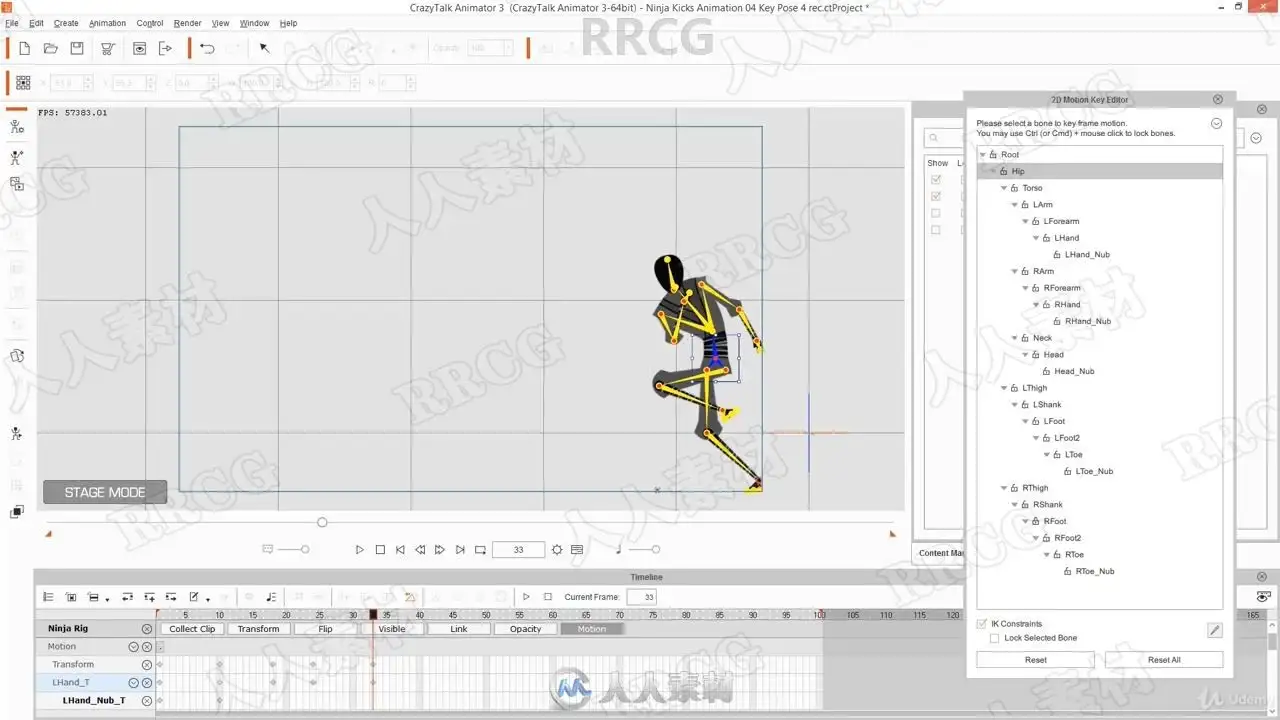Open the Edit menu
The height and width of the screenshot is (720, 1280).
36,23
